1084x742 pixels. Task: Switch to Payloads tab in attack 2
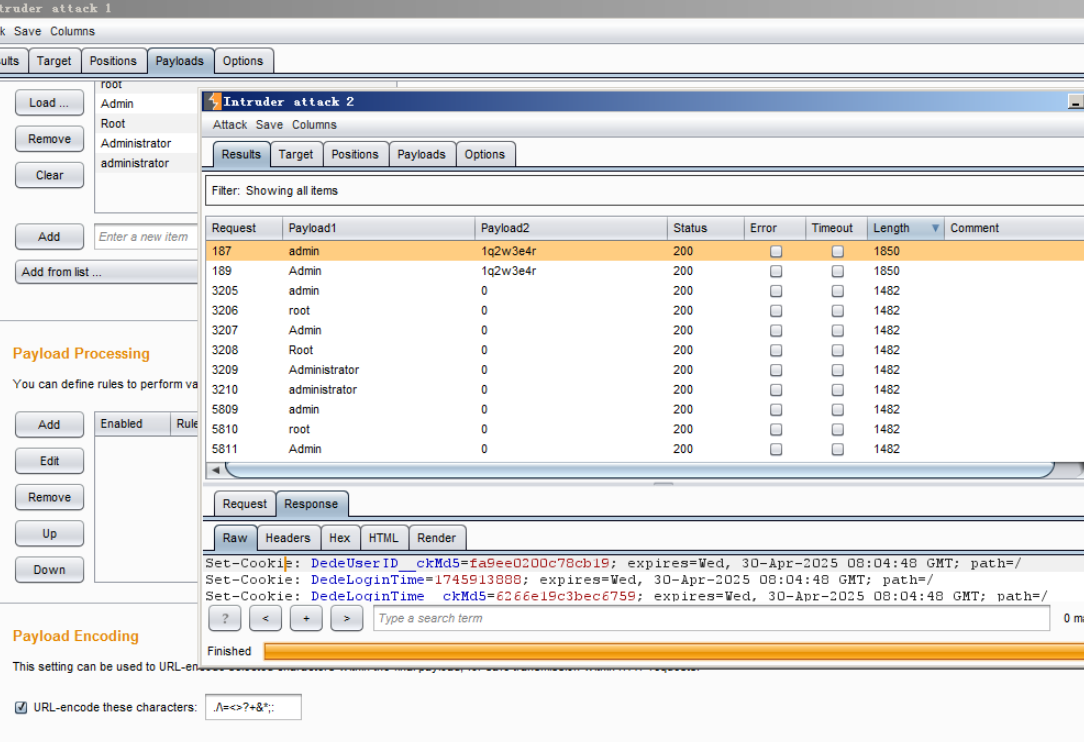(x=421, y=154)
